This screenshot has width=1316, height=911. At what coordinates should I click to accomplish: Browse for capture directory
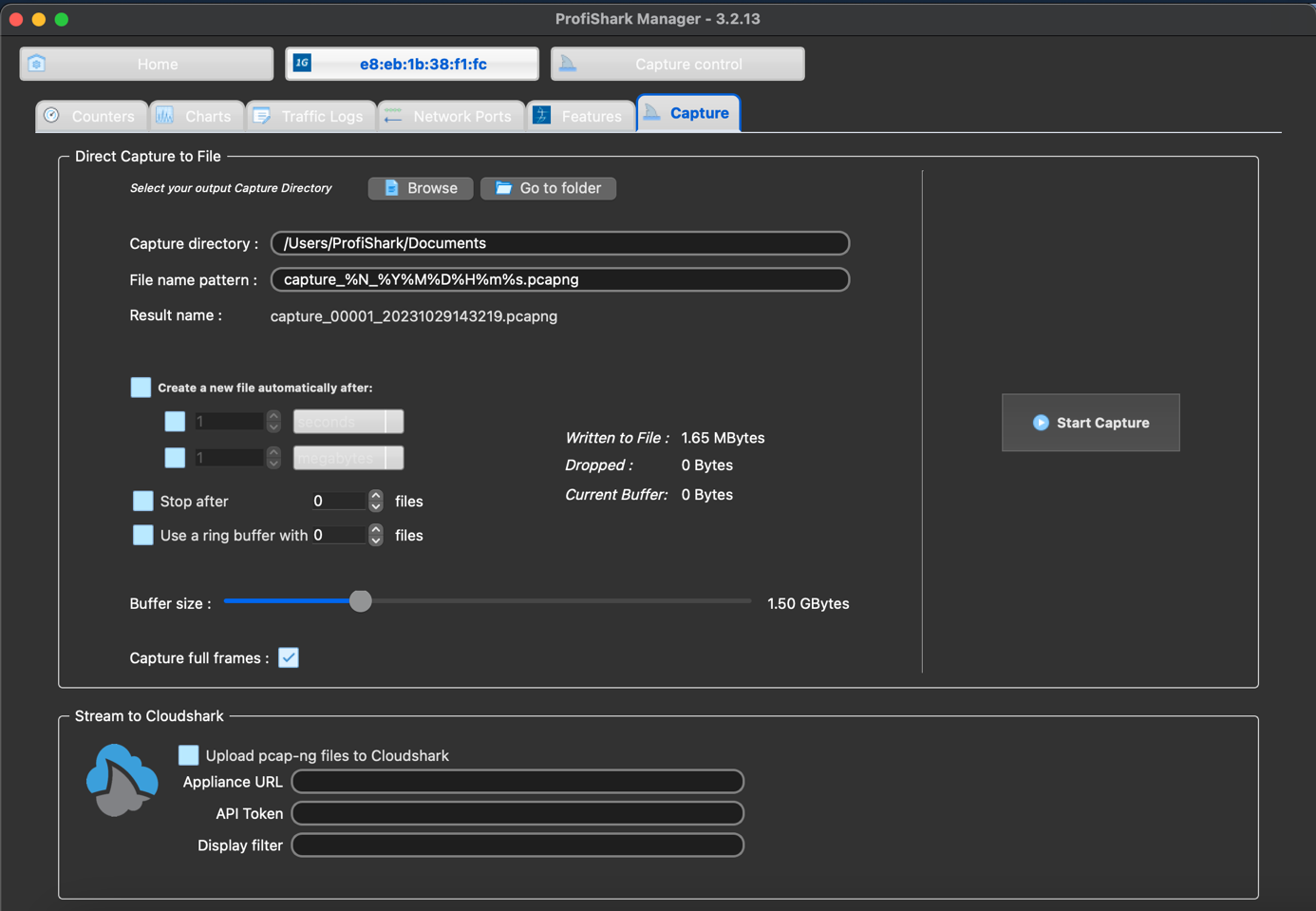point(421,188)
